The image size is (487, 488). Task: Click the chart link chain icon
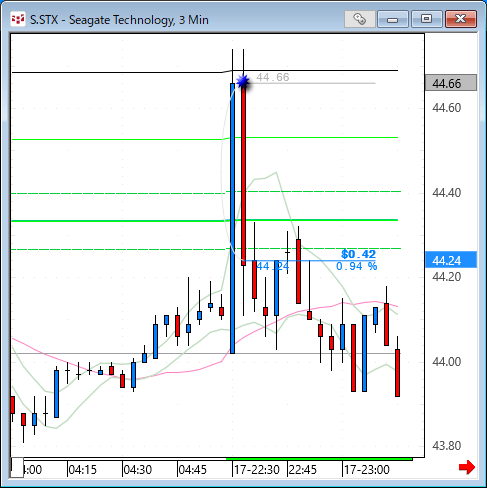359,19
